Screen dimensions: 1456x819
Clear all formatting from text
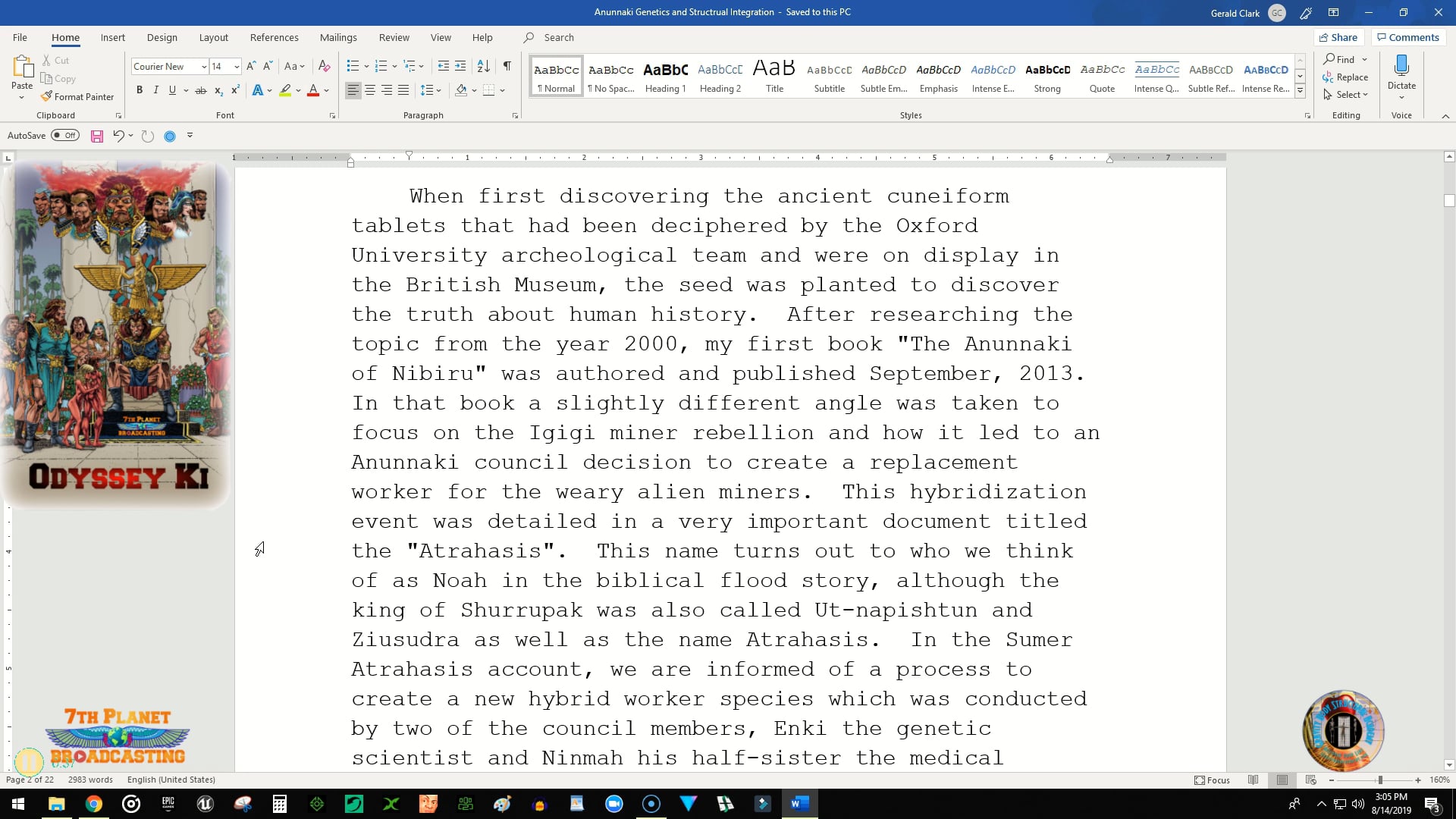[325, 66]
